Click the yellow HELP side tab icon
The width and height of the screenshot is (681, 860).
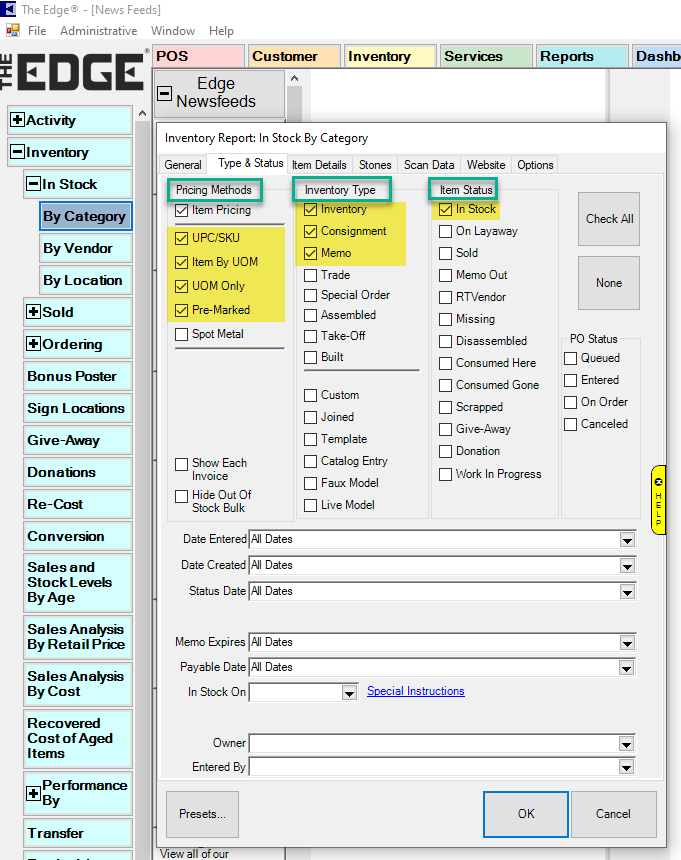click(658, 499)
